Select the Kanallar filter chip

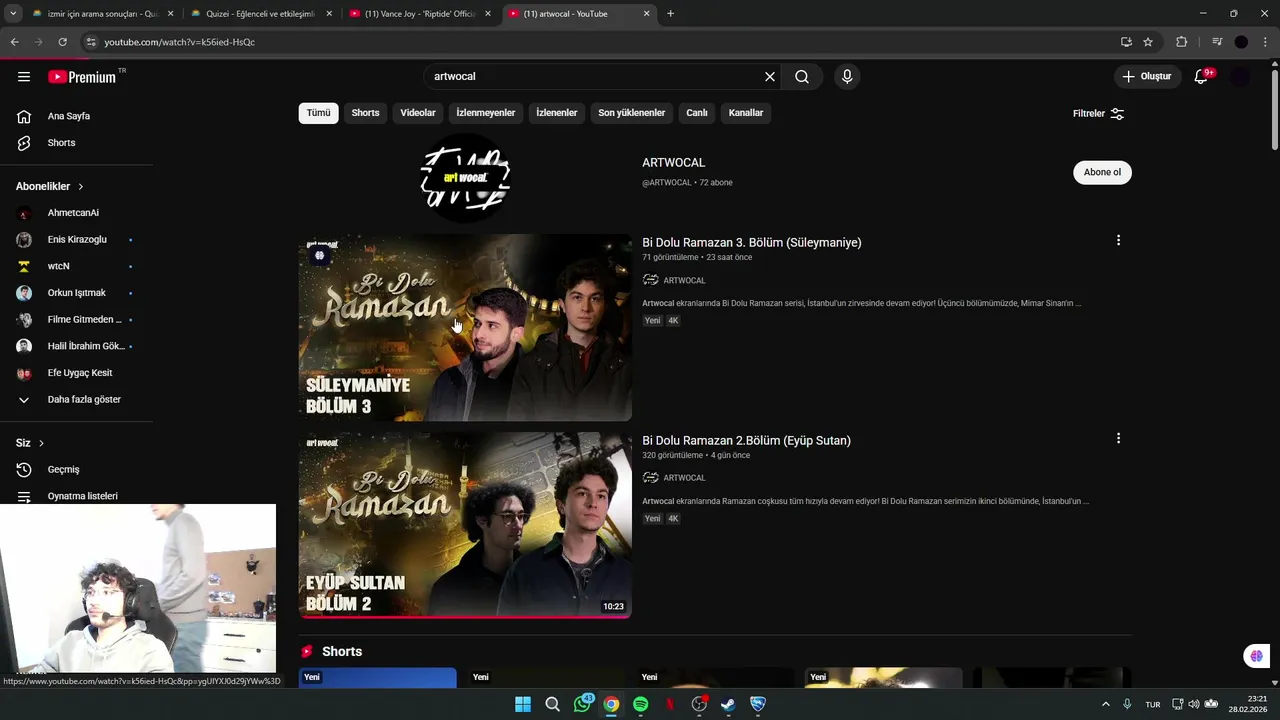point(746,113)
